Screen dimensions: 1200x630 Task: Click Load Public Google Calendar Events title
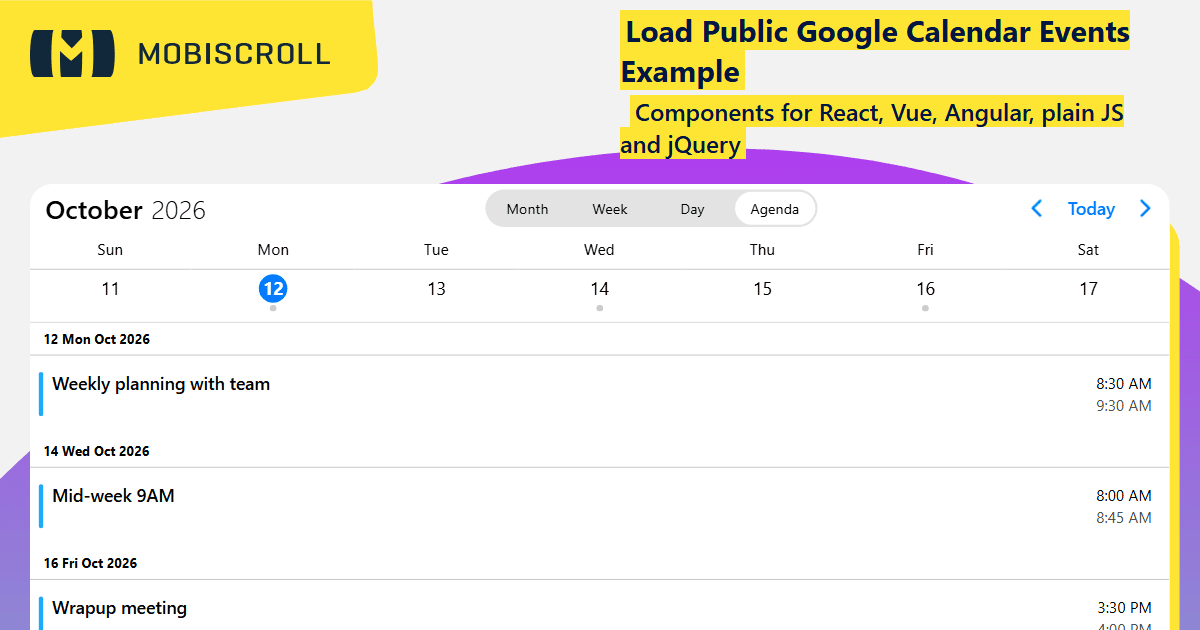(x=875, y=52)
